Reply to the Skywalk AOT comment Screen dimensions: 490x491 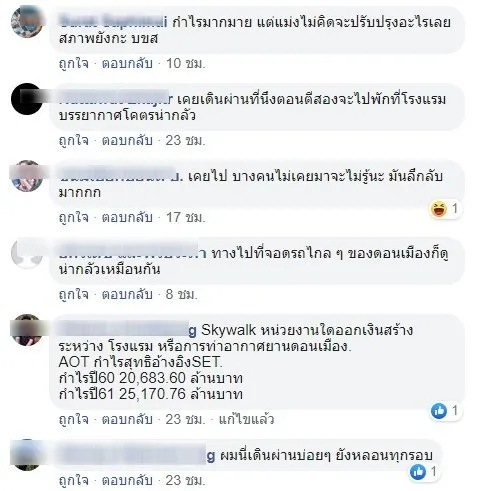click(127, 419)
